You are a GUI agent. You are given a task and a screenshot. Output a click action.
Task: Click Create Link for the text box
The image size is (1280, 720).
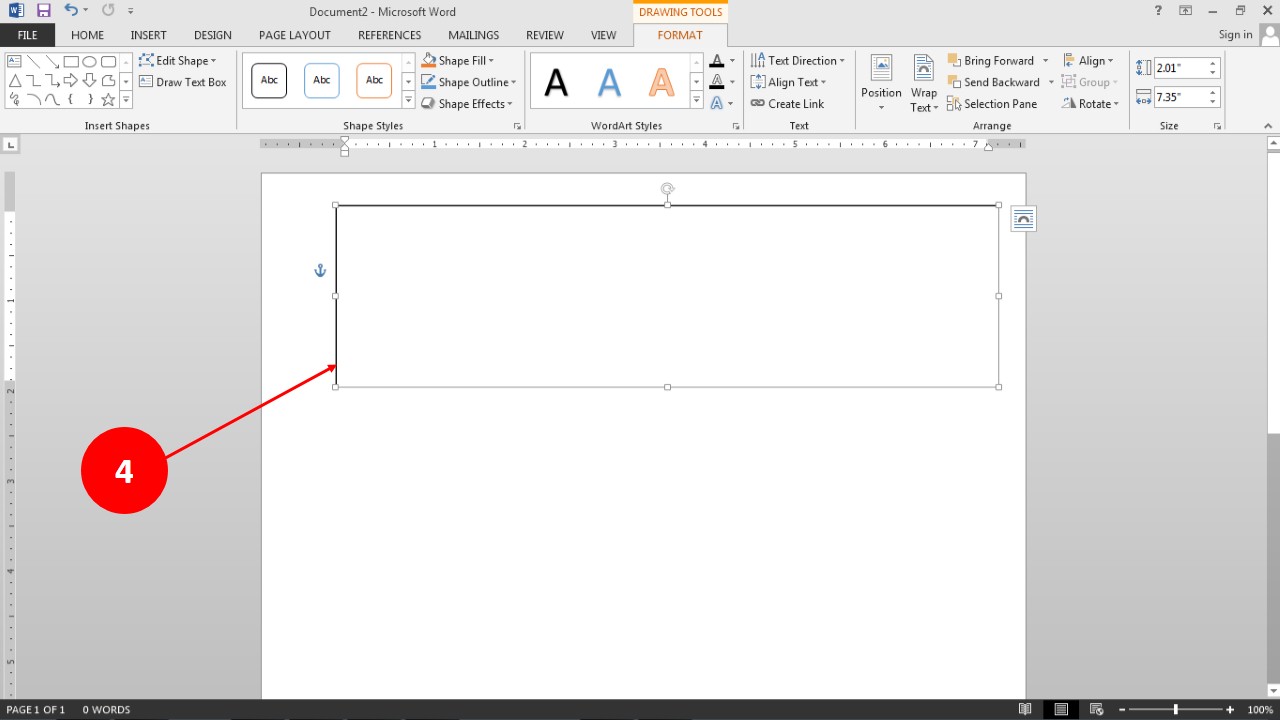pos(787,104)
